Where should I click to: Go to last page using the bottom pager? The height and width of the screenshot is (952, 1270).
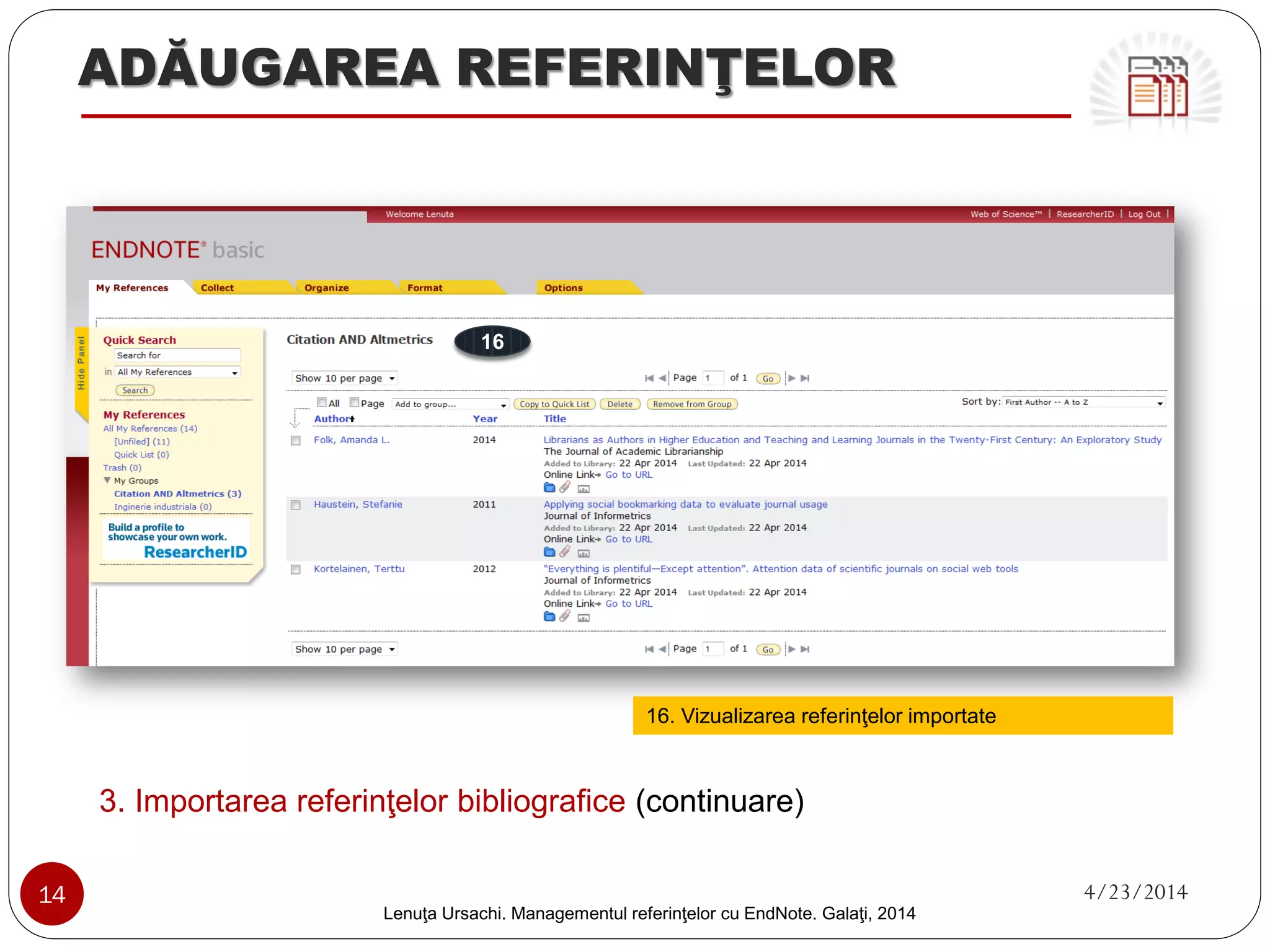[x=805, y=649]
